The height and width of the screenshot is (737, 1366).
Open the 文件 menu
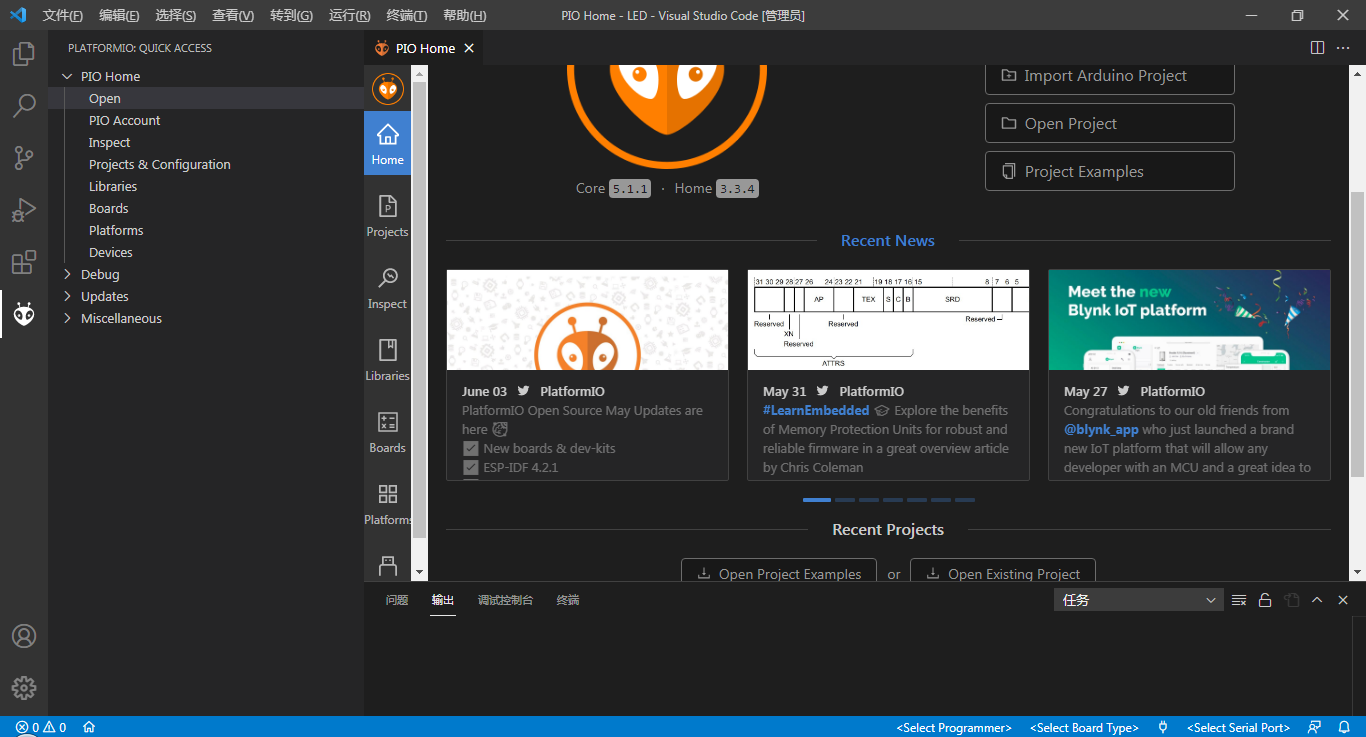click(x=63, y=15)
